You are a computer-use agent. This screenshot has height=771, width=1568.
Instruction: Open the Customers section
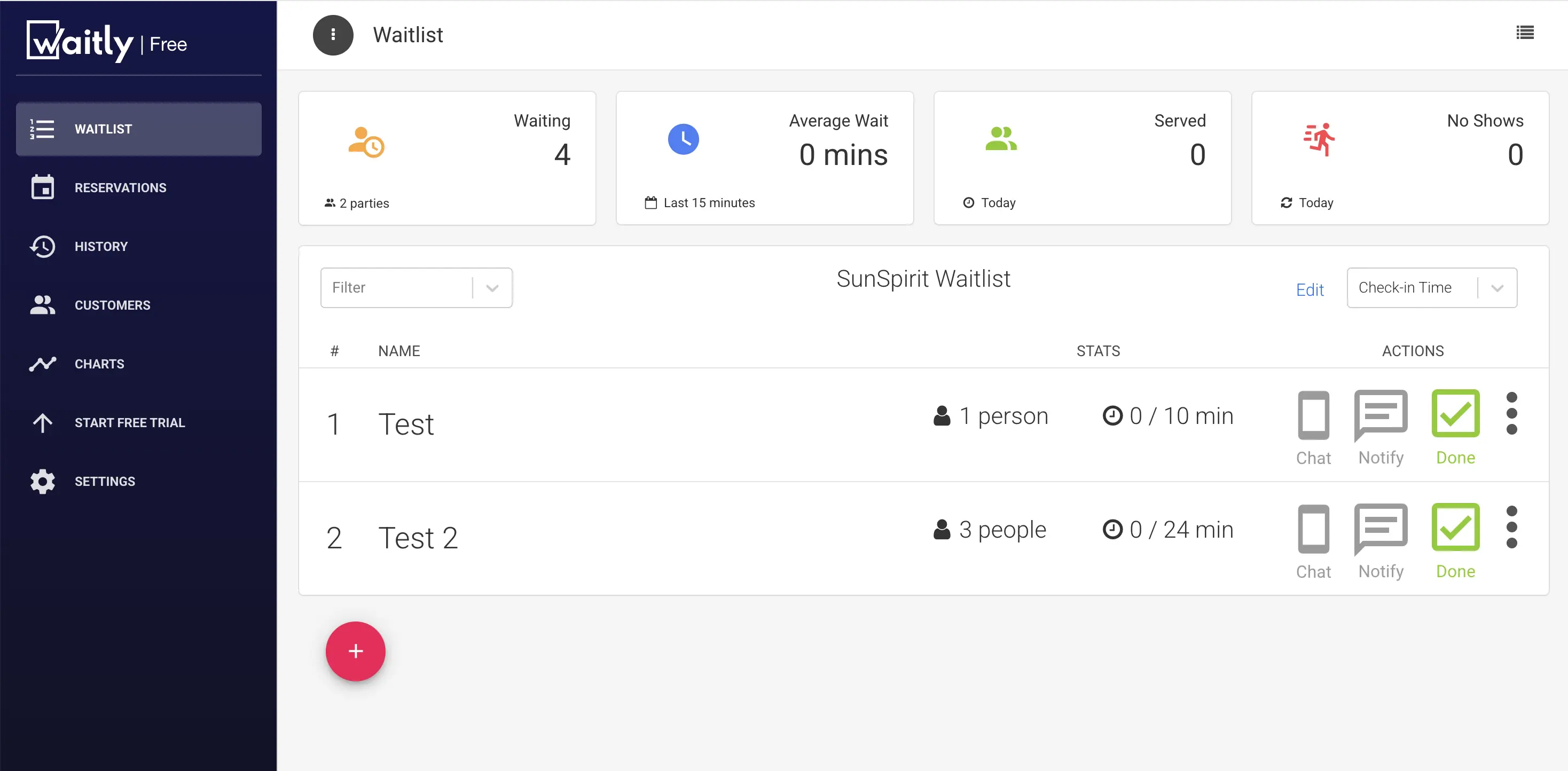(139, 305)
